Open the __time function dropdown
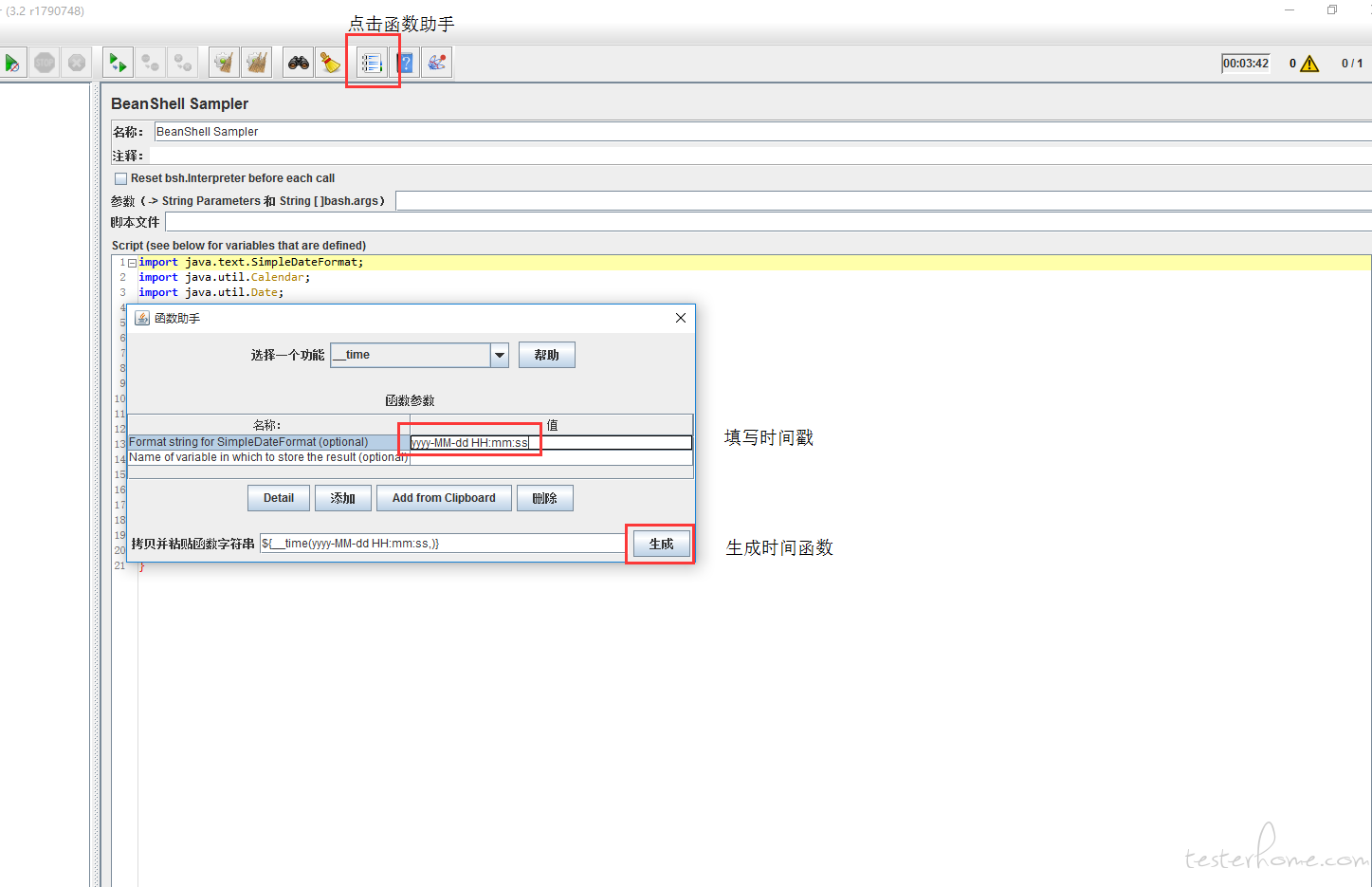Image resolution: width=1372 pixels, height=887 pixels. click(500, 355)
